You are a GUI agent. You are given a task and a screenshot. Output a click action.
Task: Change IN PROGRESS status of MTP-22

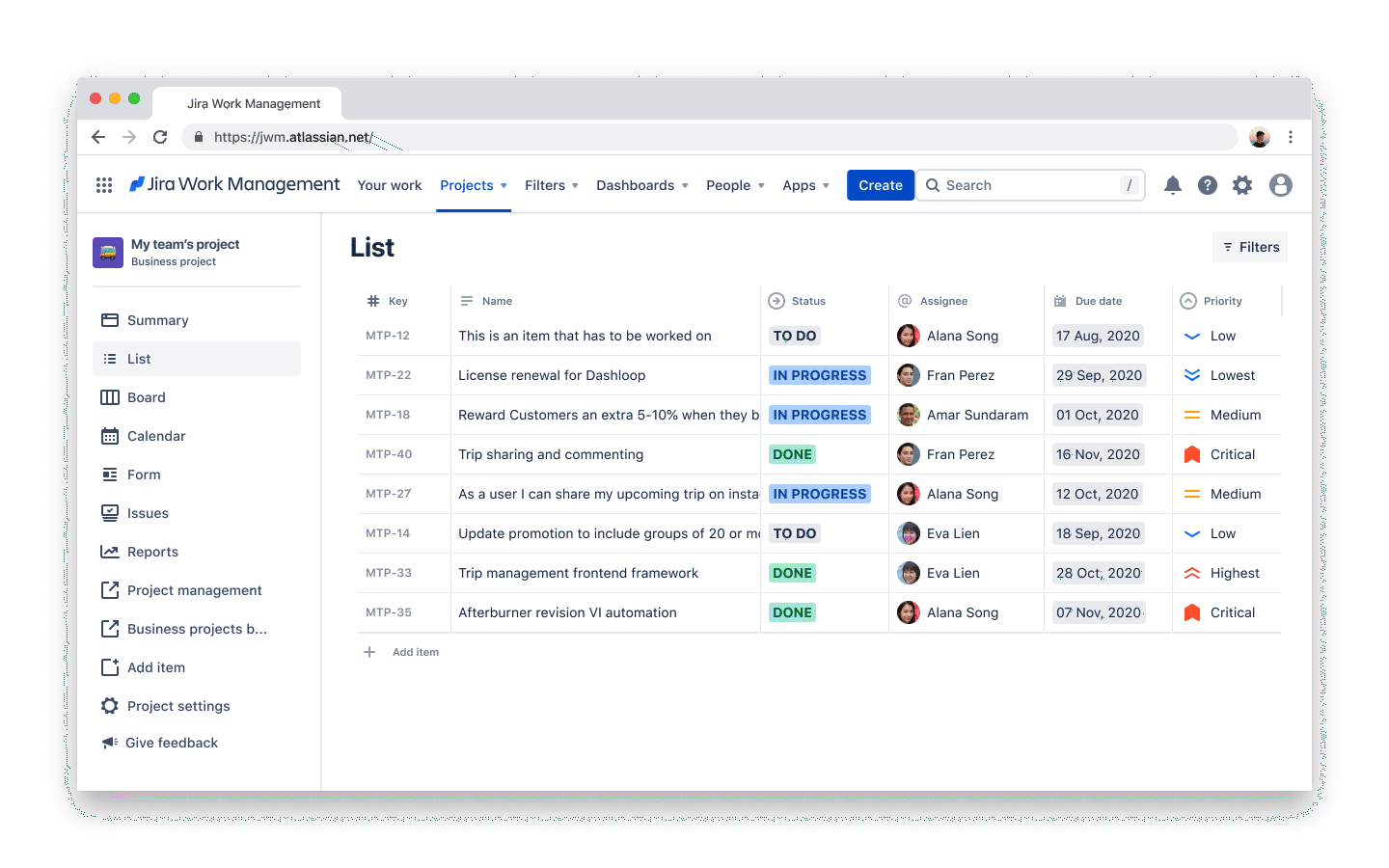point(820,375)
